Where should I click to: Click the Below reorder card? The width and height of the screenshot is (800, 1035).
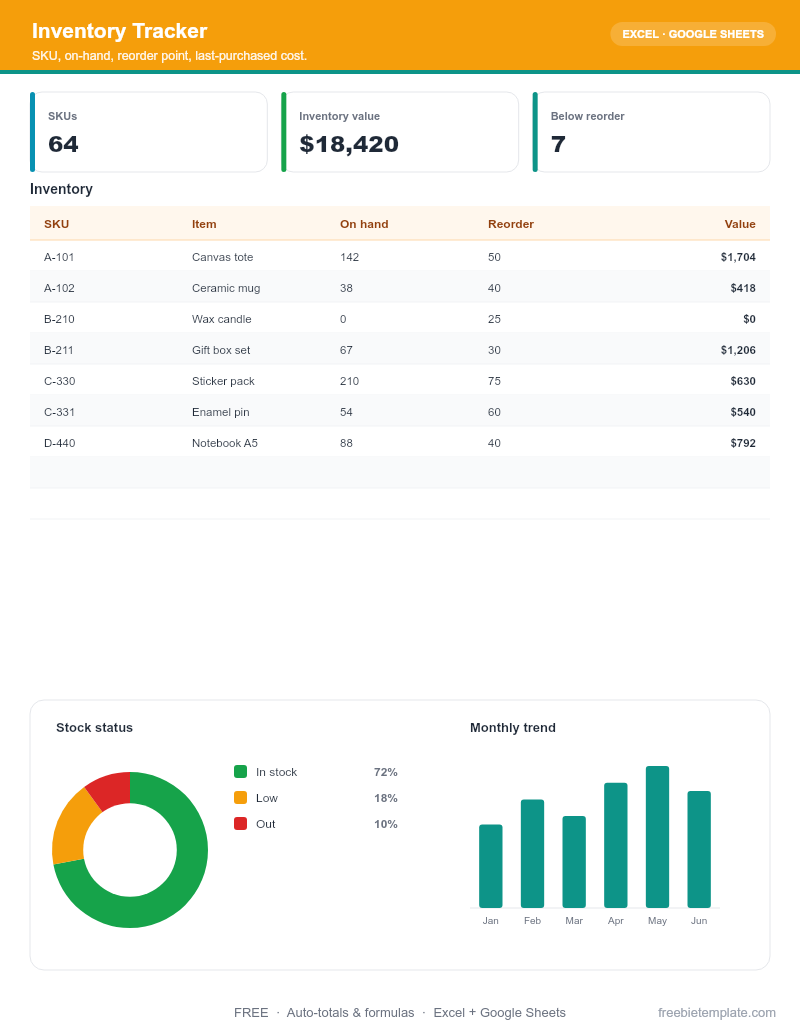pos(651,132)
